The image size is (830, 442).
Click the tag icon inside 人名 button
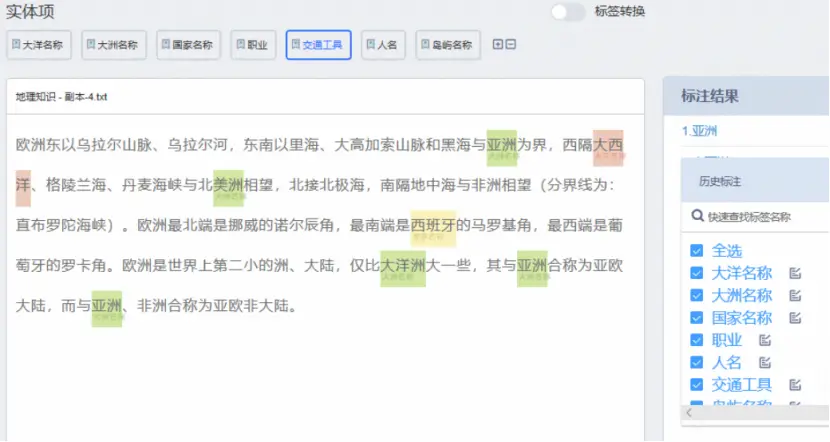click(371, 44)
